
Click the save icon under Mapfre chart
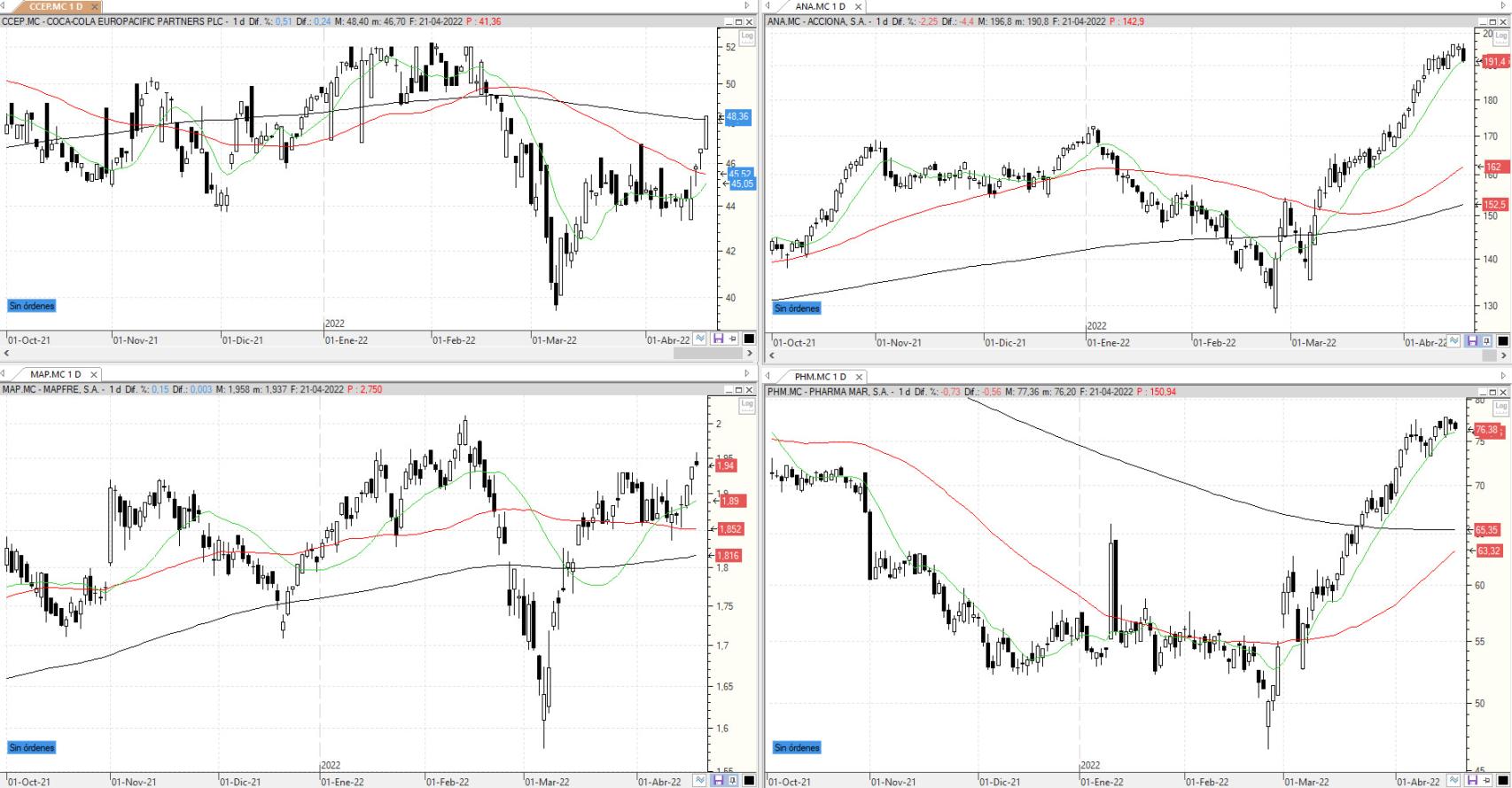click(x=718, y=780)
